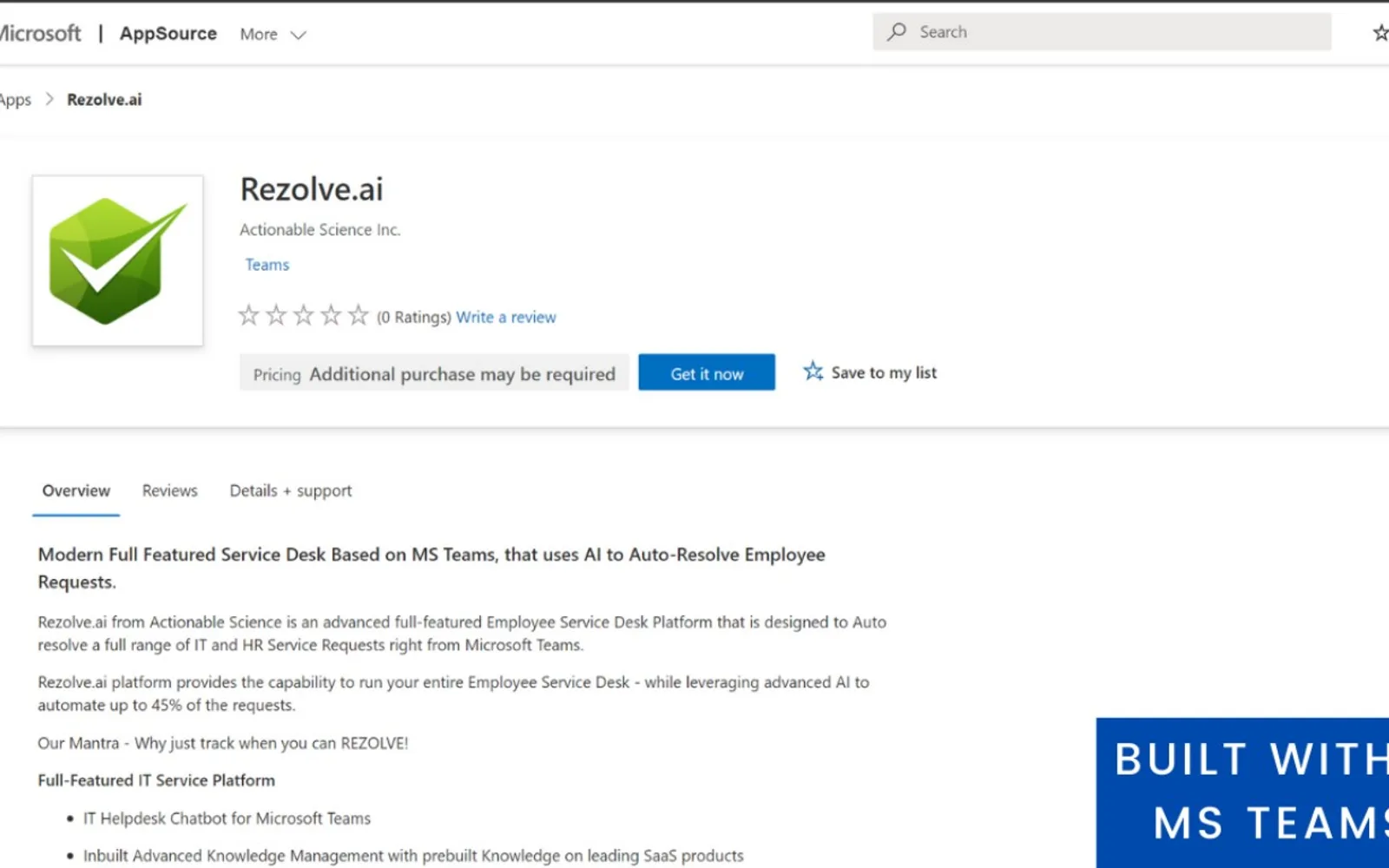Image resolution: width=1389 pixels, height=868 pixels.
Task: Rate the app three stars
Action: [303, 315]
